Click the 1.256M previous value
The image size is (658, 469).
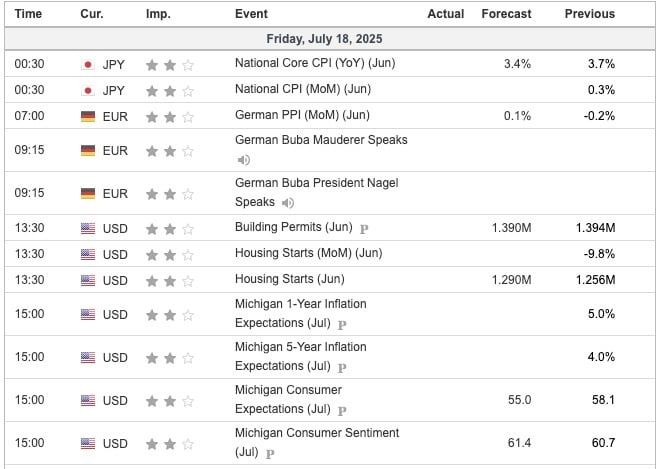pos(595,280)
